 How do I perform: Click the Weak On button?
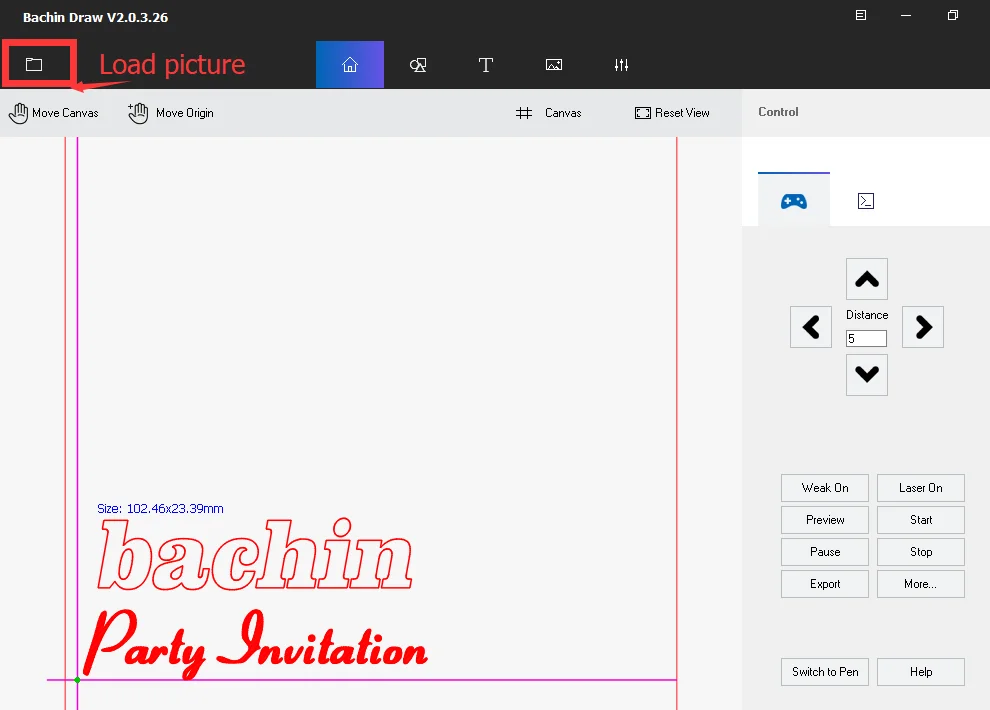[x=825, y=488]
